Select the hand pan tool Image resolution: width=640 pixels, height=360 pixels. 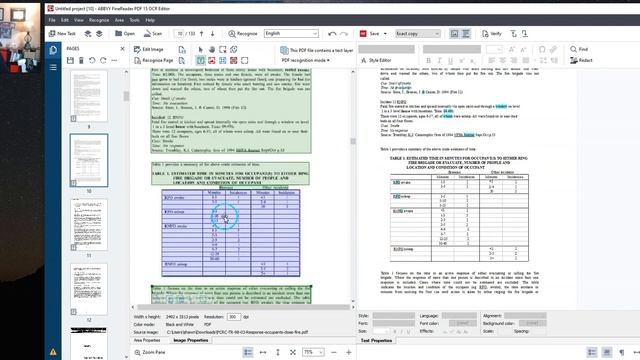211,49
